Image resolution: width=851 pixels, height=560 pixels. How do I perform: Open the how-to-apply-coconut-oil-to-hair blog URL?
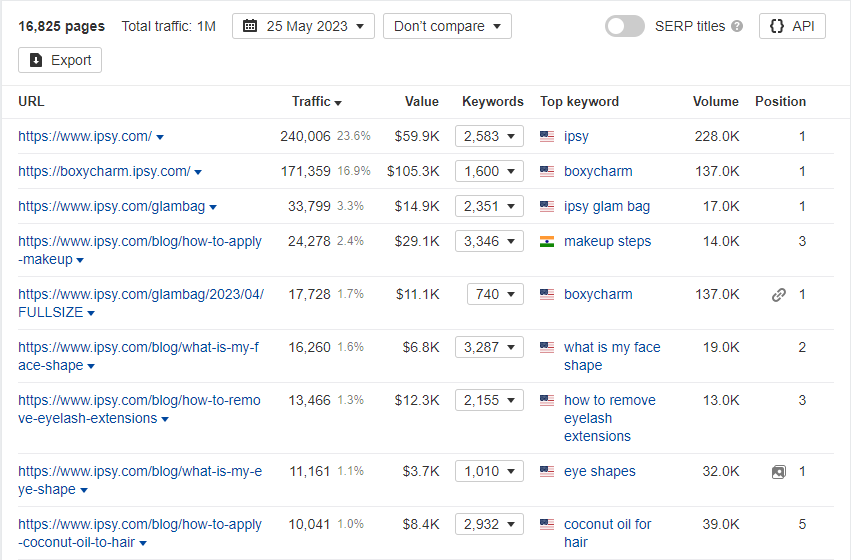coord(139,533)
